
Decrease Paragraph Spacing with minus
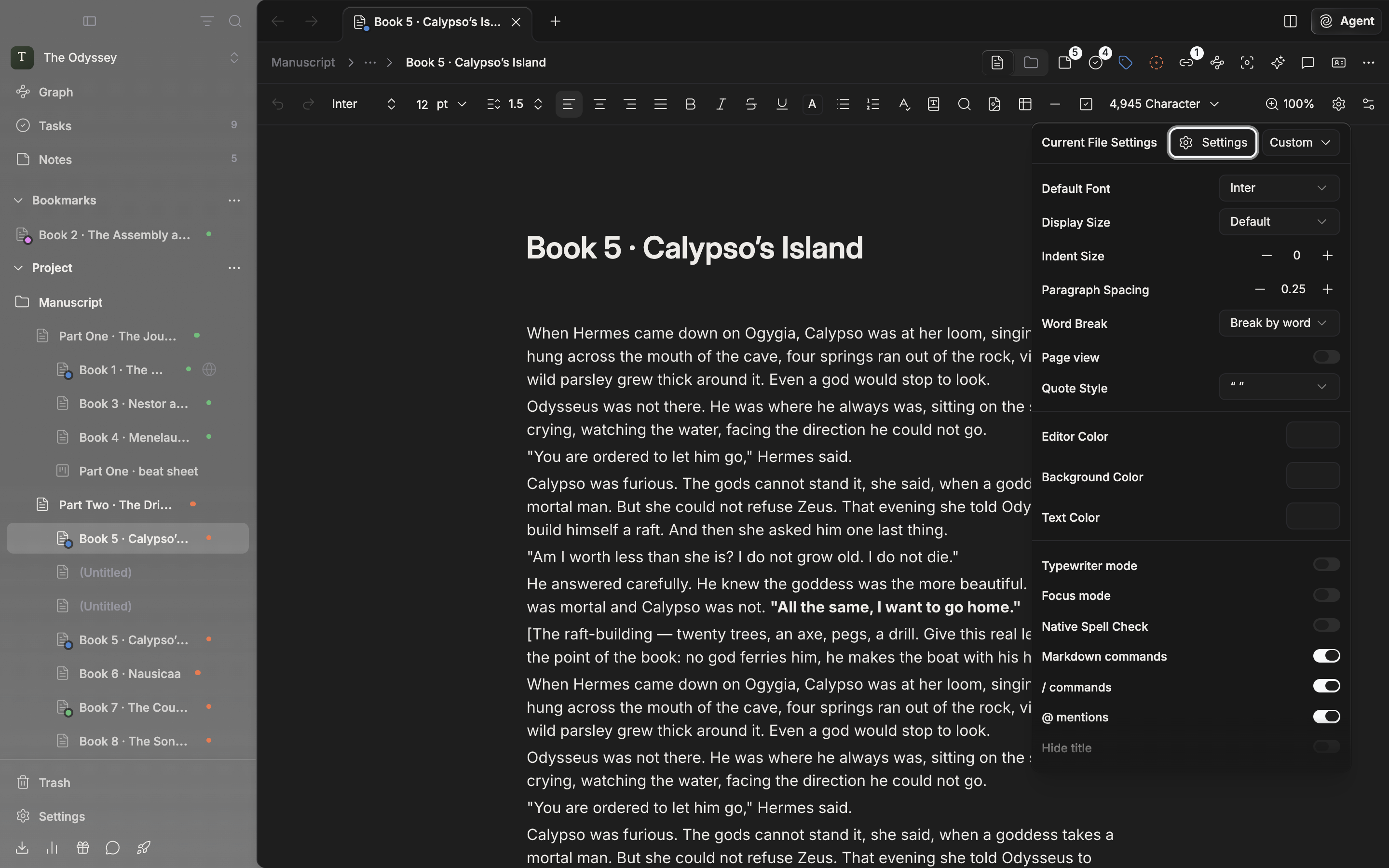pos(1260,289)
